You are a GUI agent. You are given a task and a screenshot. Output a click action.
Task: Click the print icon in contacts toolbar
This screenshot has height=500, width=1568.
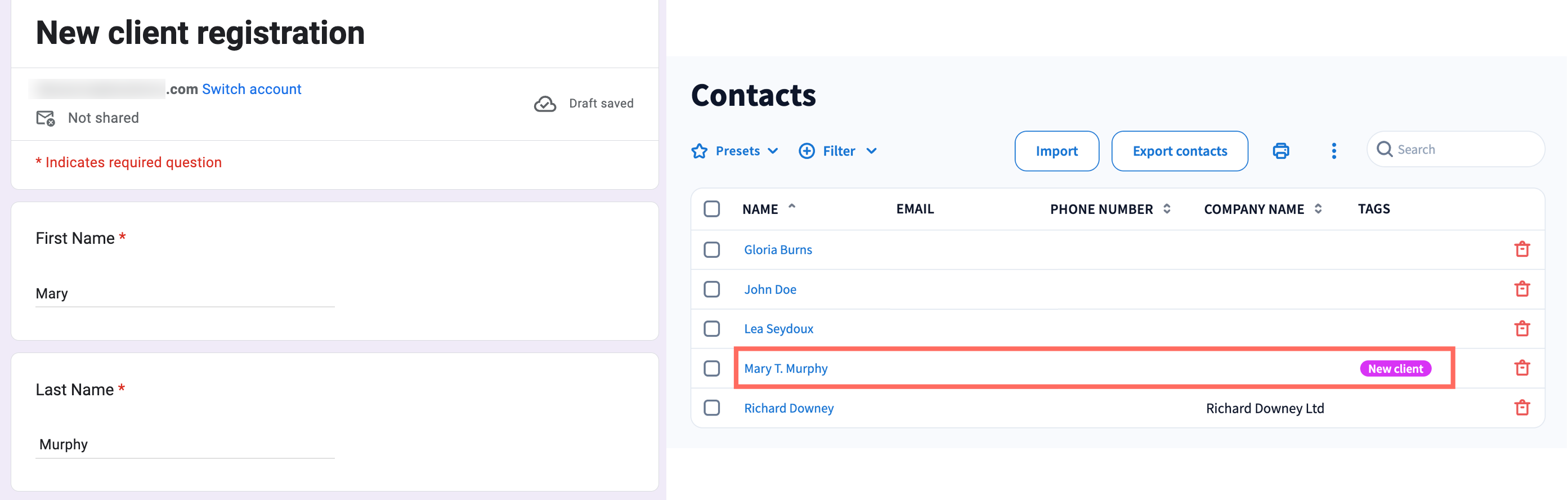[x=1280, y=151]
